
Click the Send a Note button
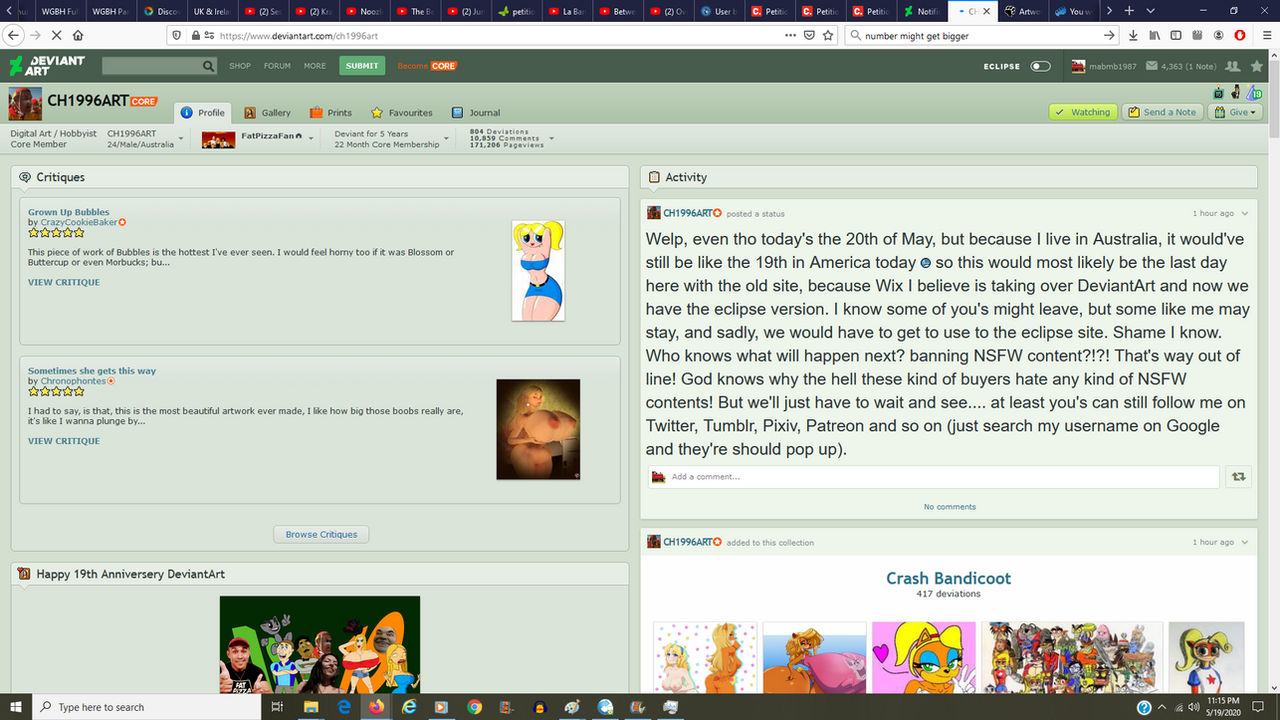click(1162, 112)
